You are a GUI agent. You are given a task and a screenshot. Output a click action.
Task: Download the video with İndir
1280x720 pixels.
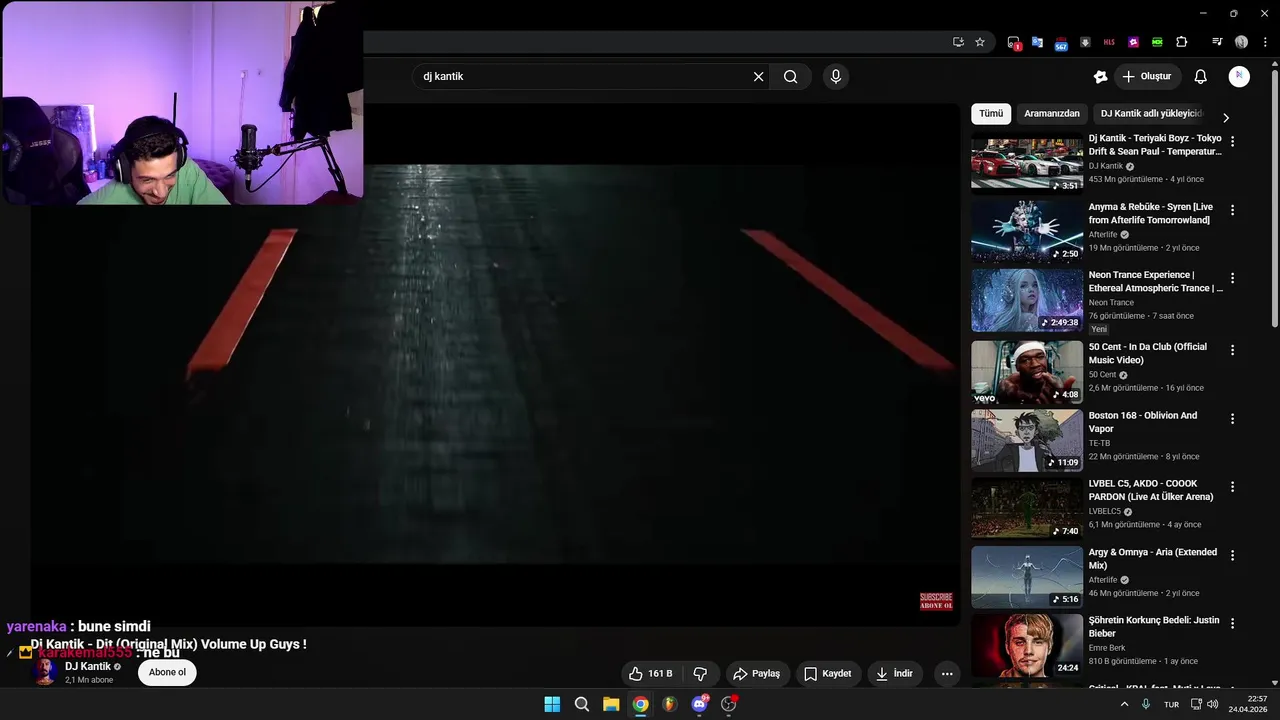[894, 674]
